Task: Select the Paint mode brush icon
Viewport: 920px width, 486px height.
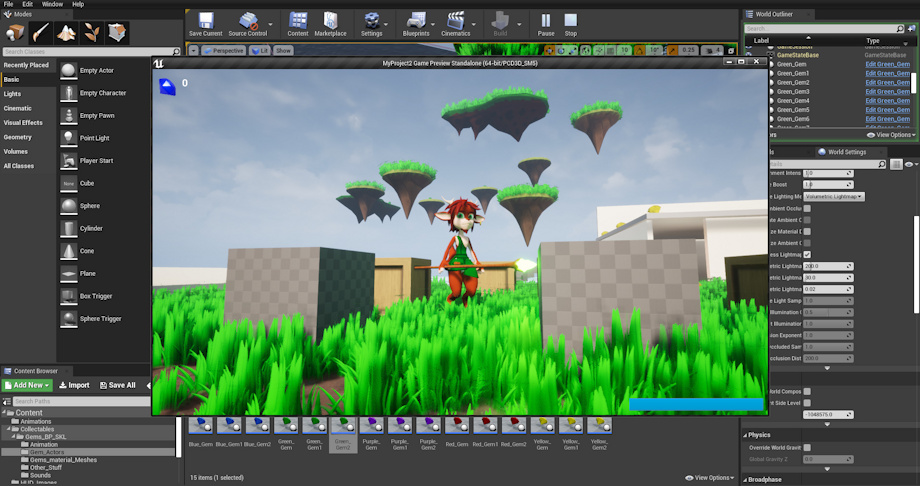Action: pos(40,33)
